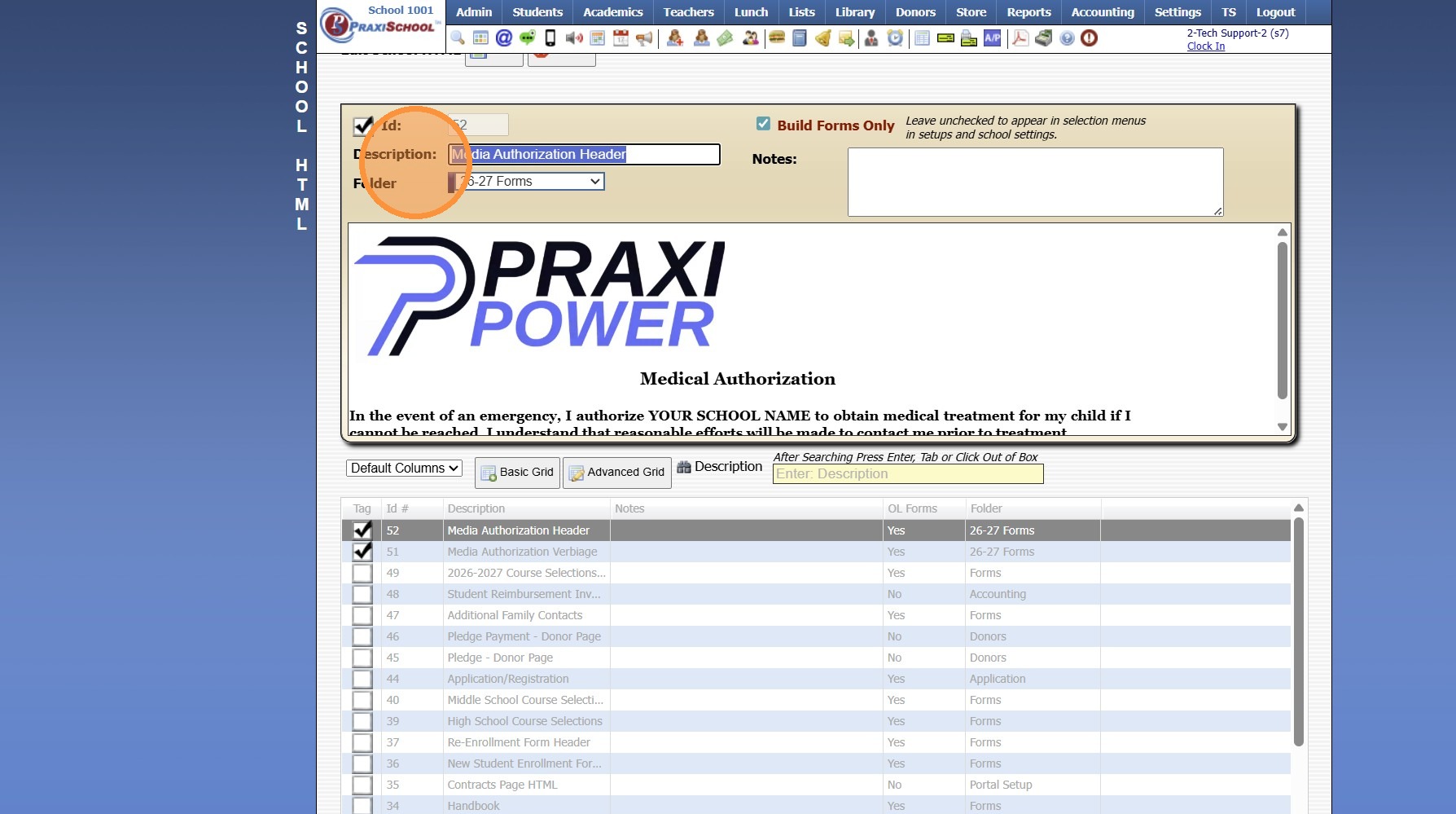The width and height of the screenshot is (1456, 814).
Task: Click the green money bills icon
Action: pos(725,38)
